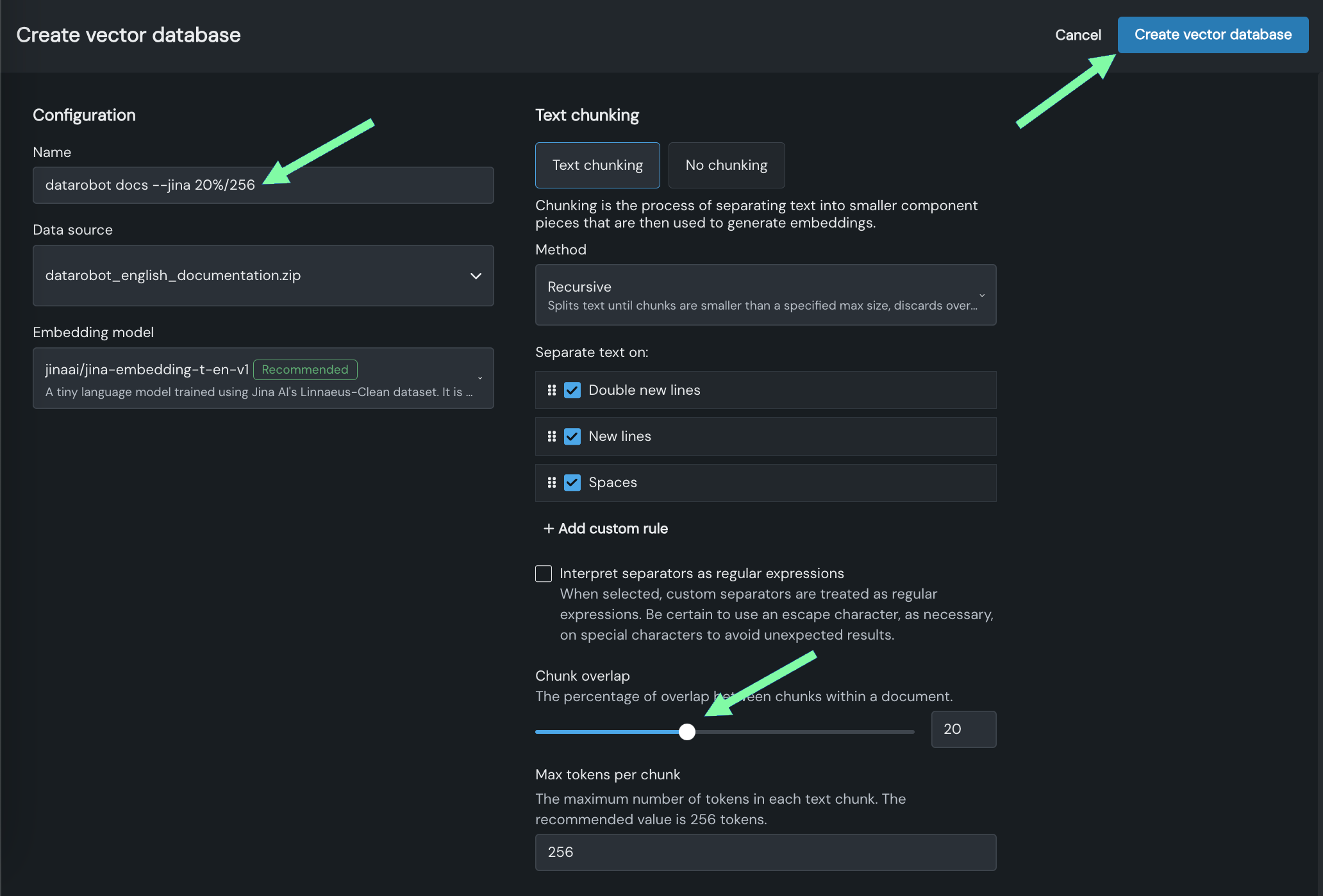Uncheck the New lines separator checkbox
The image size is (1323, 896).
pyautogui.click(x=572, y=436)
